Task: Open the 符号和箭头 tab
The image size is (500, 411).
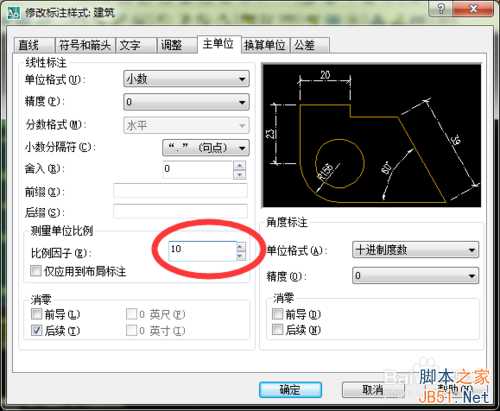Action: tap(85, 45)
